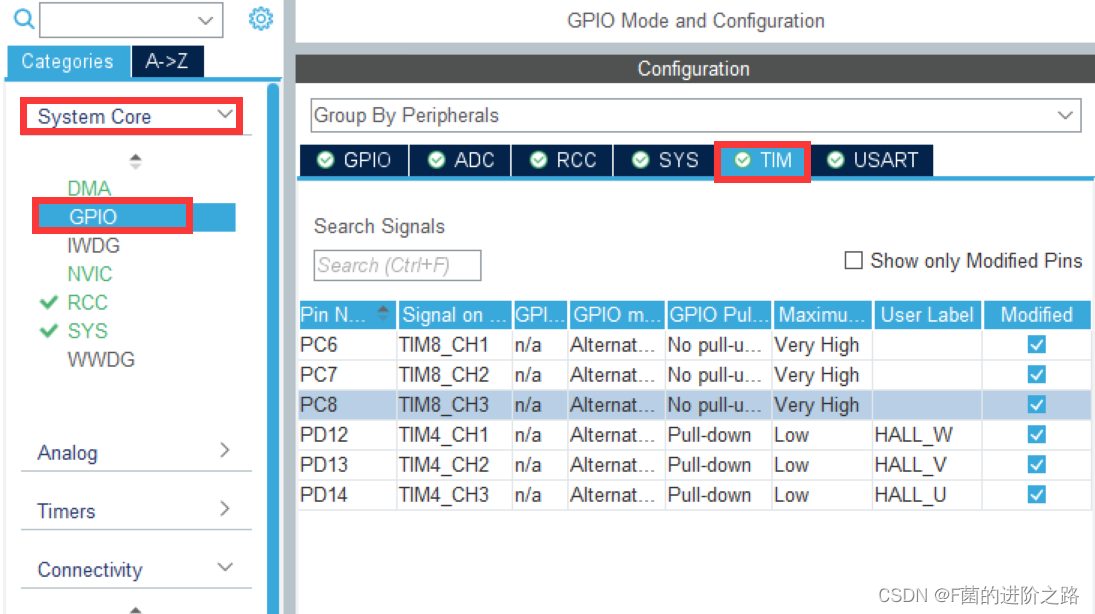1095x614 pixels.
Task: Open the Group By Peripherals dropdown
Action: click(1065, 115)
